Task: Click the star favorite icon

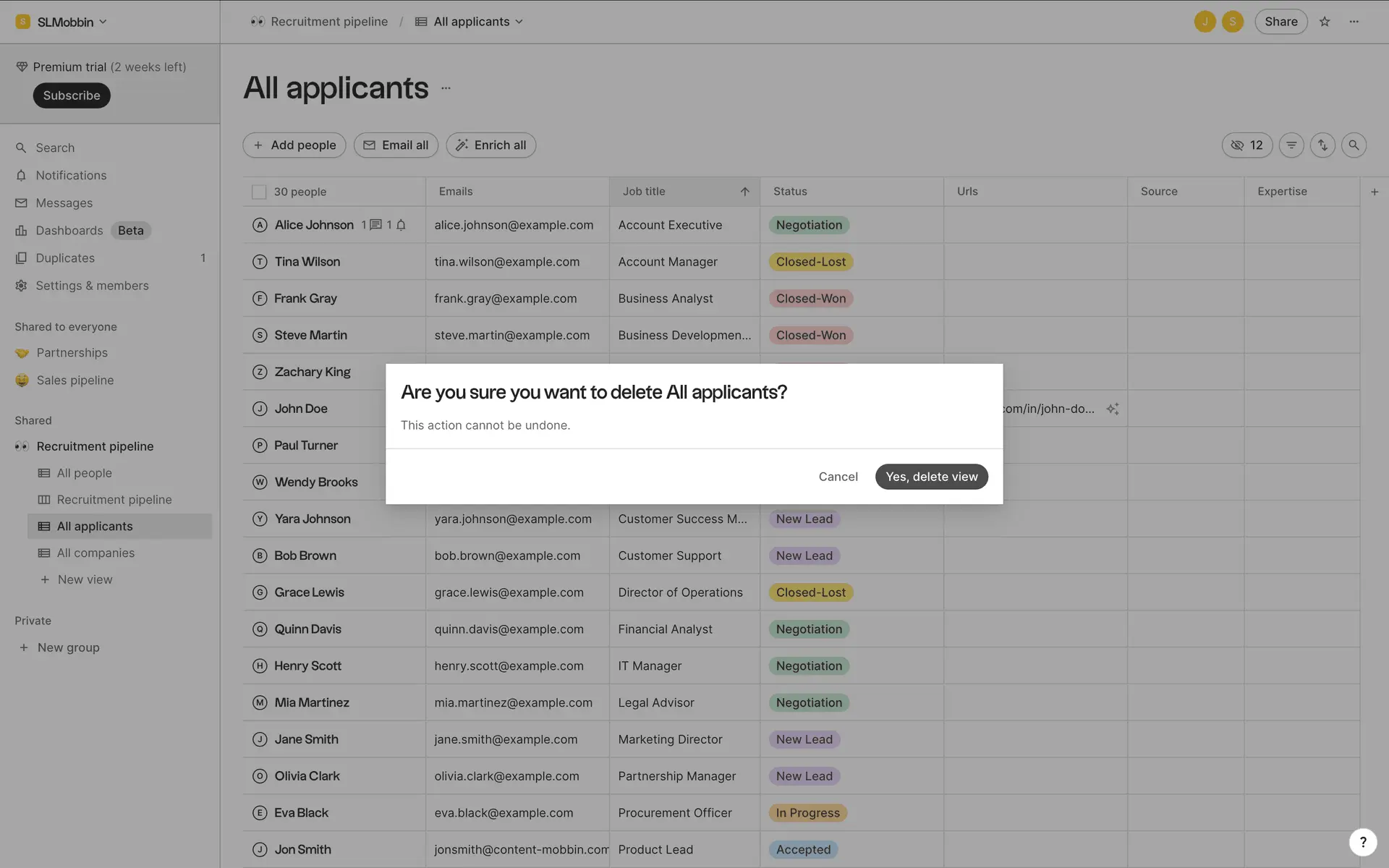Action: click(x=1325, y=22)
